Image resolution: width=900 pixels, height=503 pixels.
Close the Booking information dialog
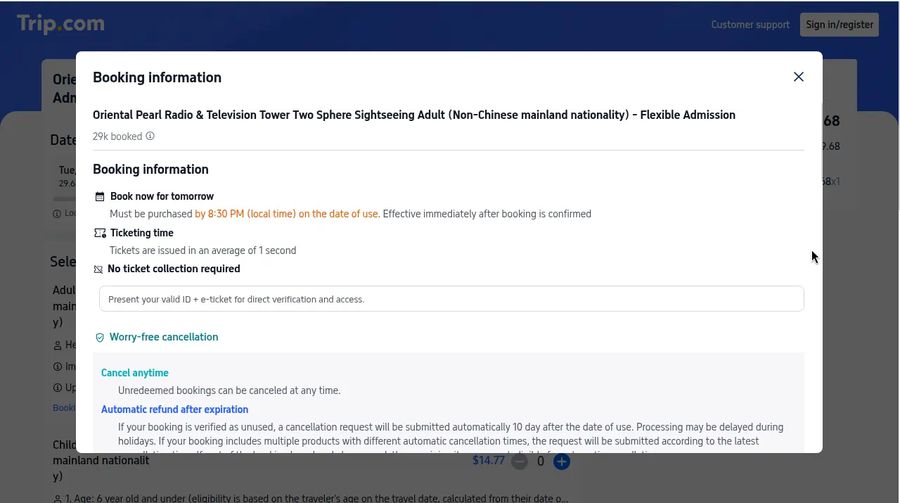click(798, 77)
